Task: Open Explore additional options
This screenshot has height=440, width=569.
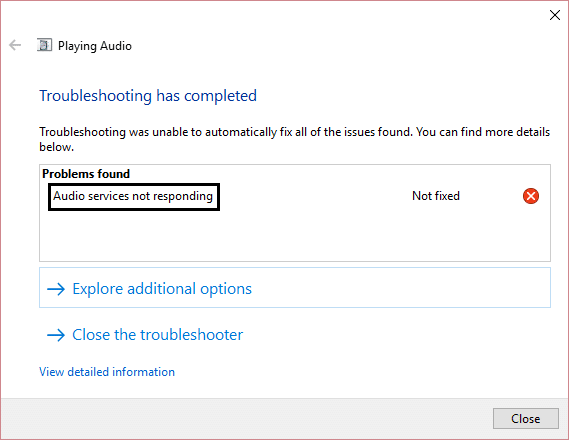Action: click(162, 289)
